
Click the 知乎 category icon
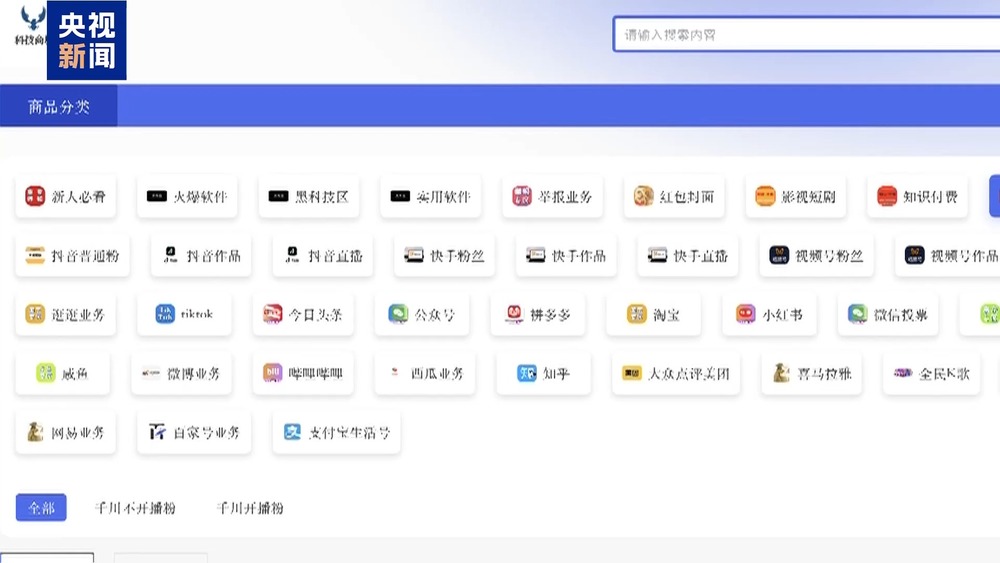click(527, 373)
